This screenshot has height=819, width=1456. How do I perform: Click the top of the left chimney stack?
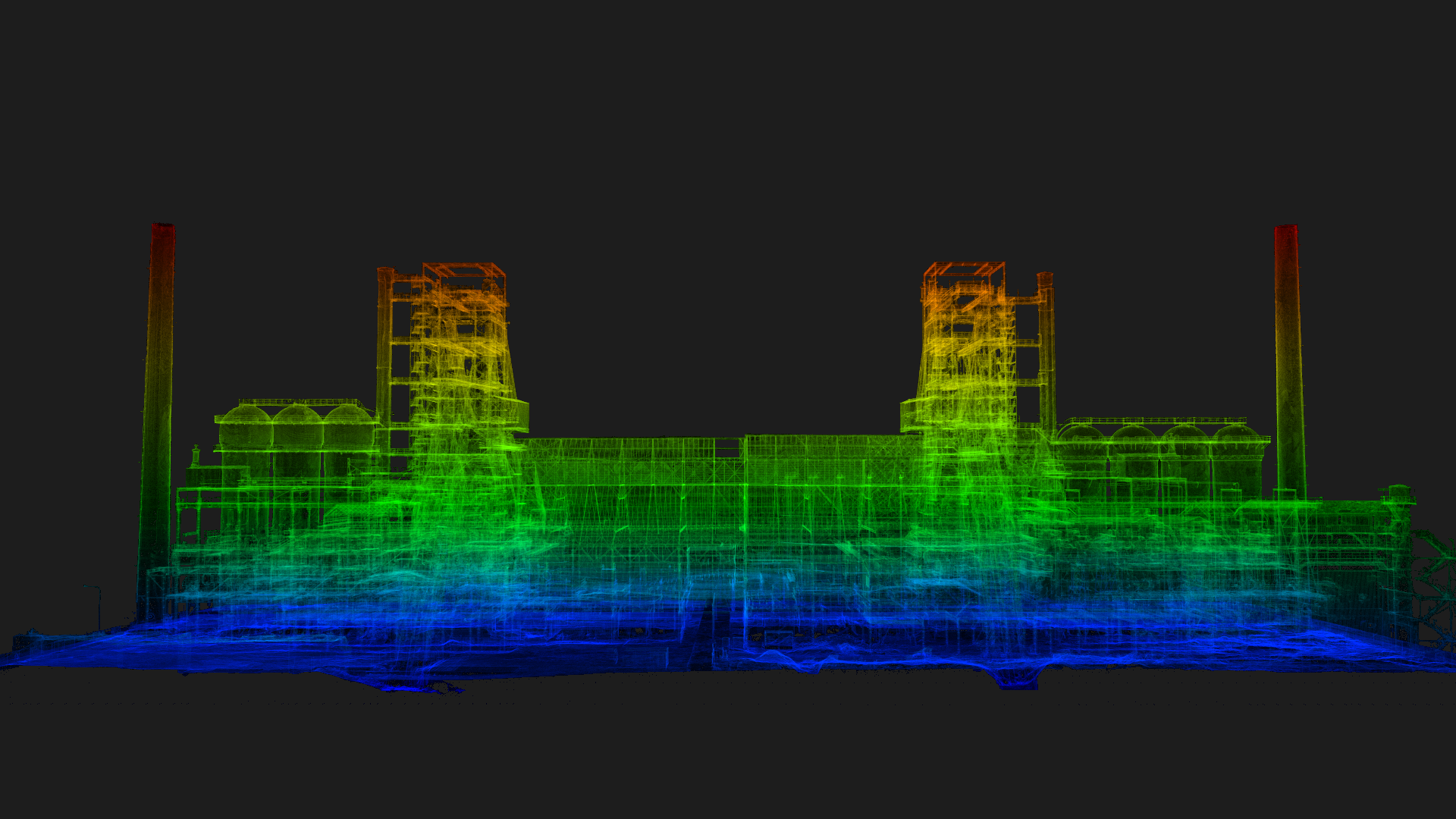pos(163,231)
